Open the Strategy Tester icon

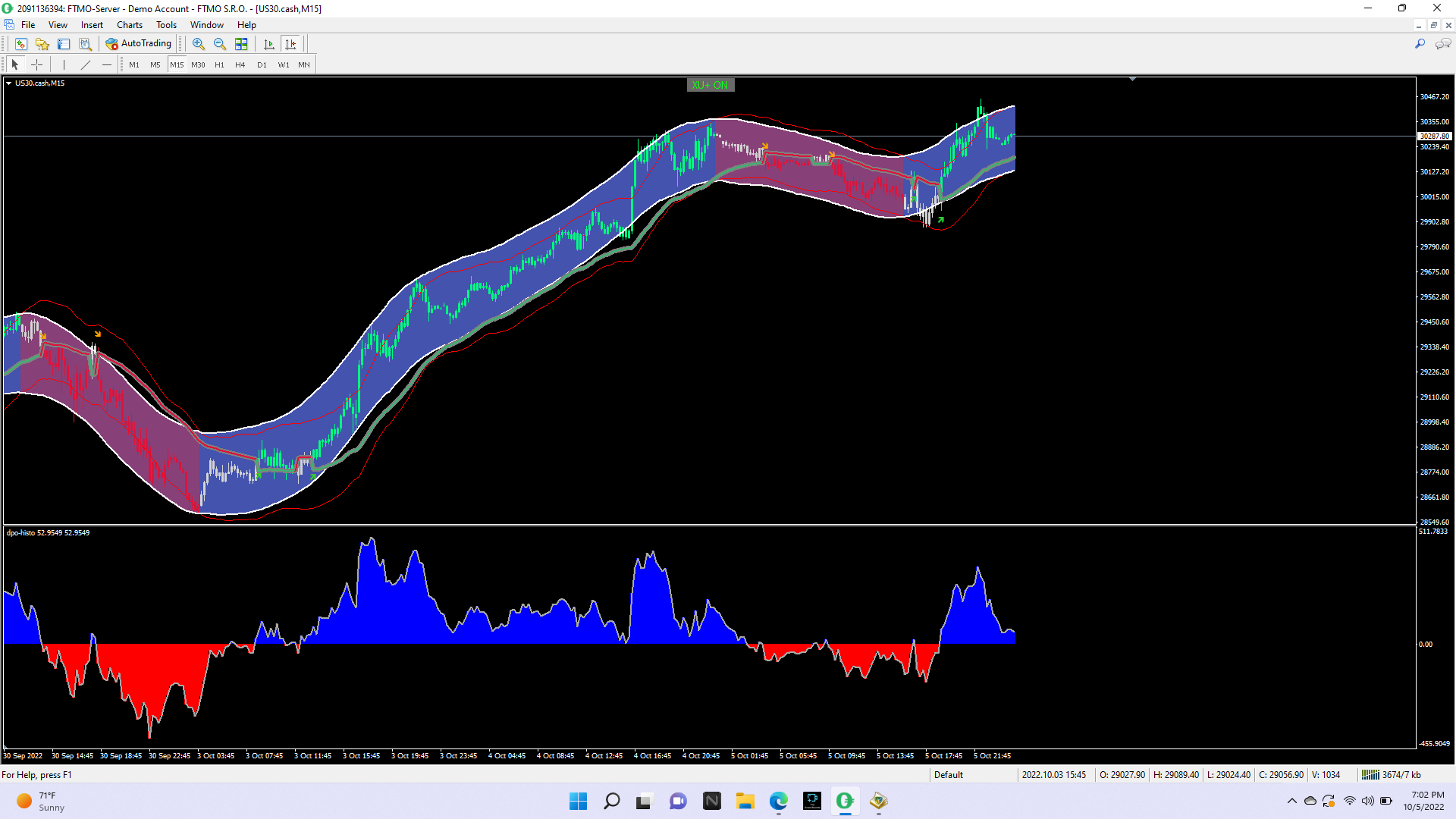[x=86, y=44]
